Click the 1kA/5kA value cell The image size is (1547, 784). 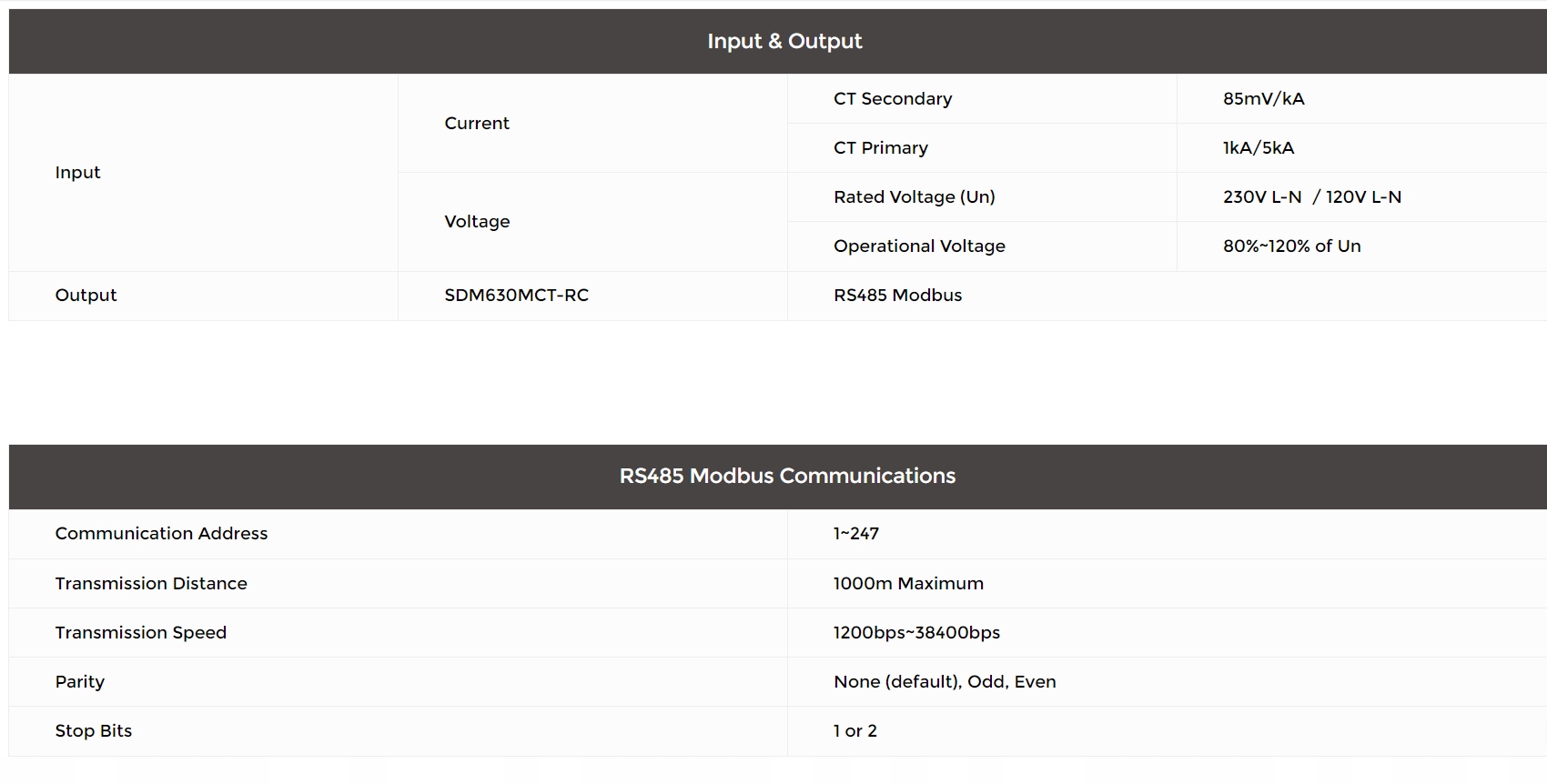[x=1258, y=147]
